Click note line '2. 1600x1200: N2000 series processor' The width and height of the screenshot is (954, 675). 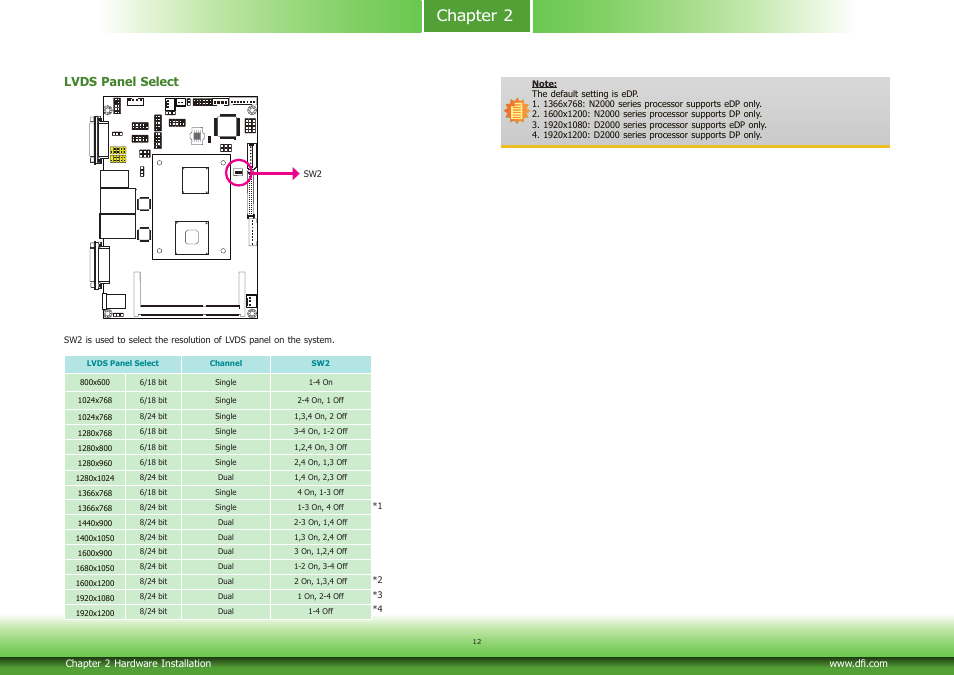click(x=647, y=114)
